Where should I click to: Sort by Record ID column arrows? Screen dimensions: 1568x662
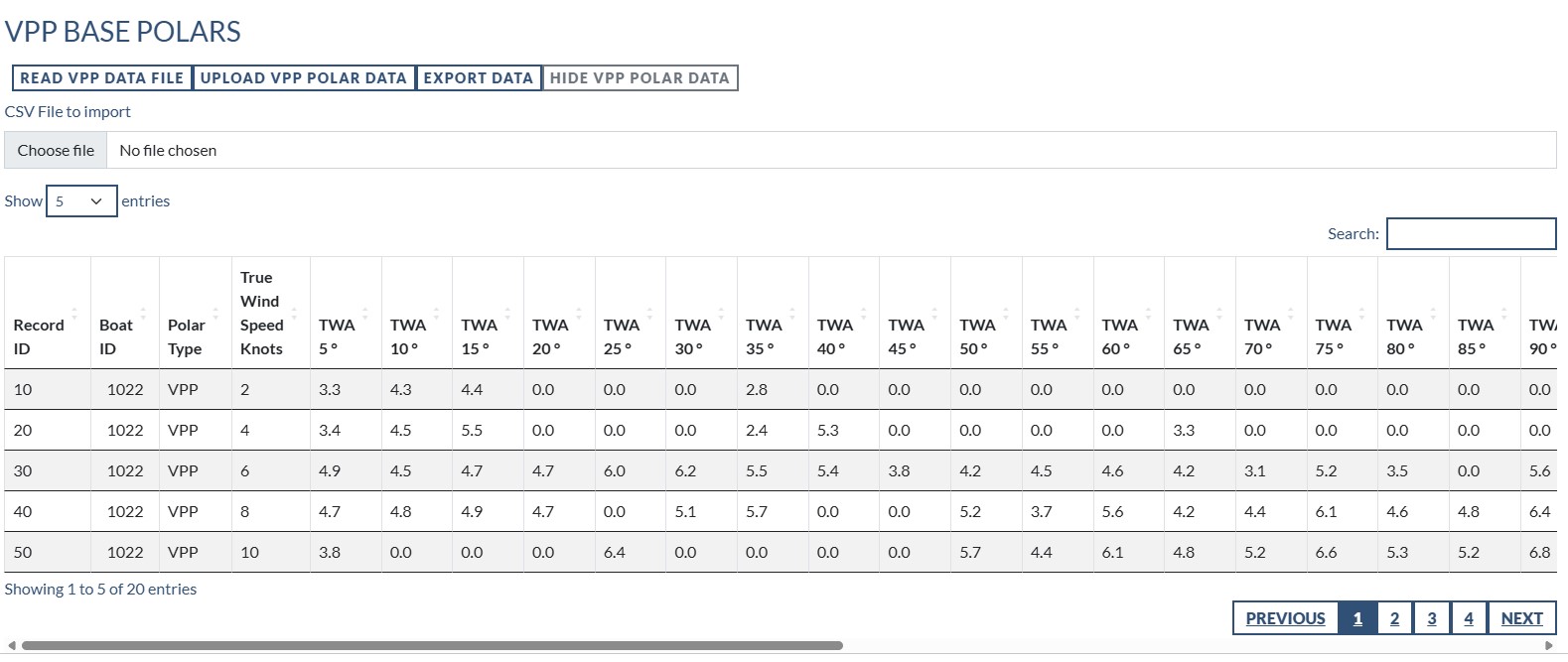pyautogui.click(x=72, y=313)
